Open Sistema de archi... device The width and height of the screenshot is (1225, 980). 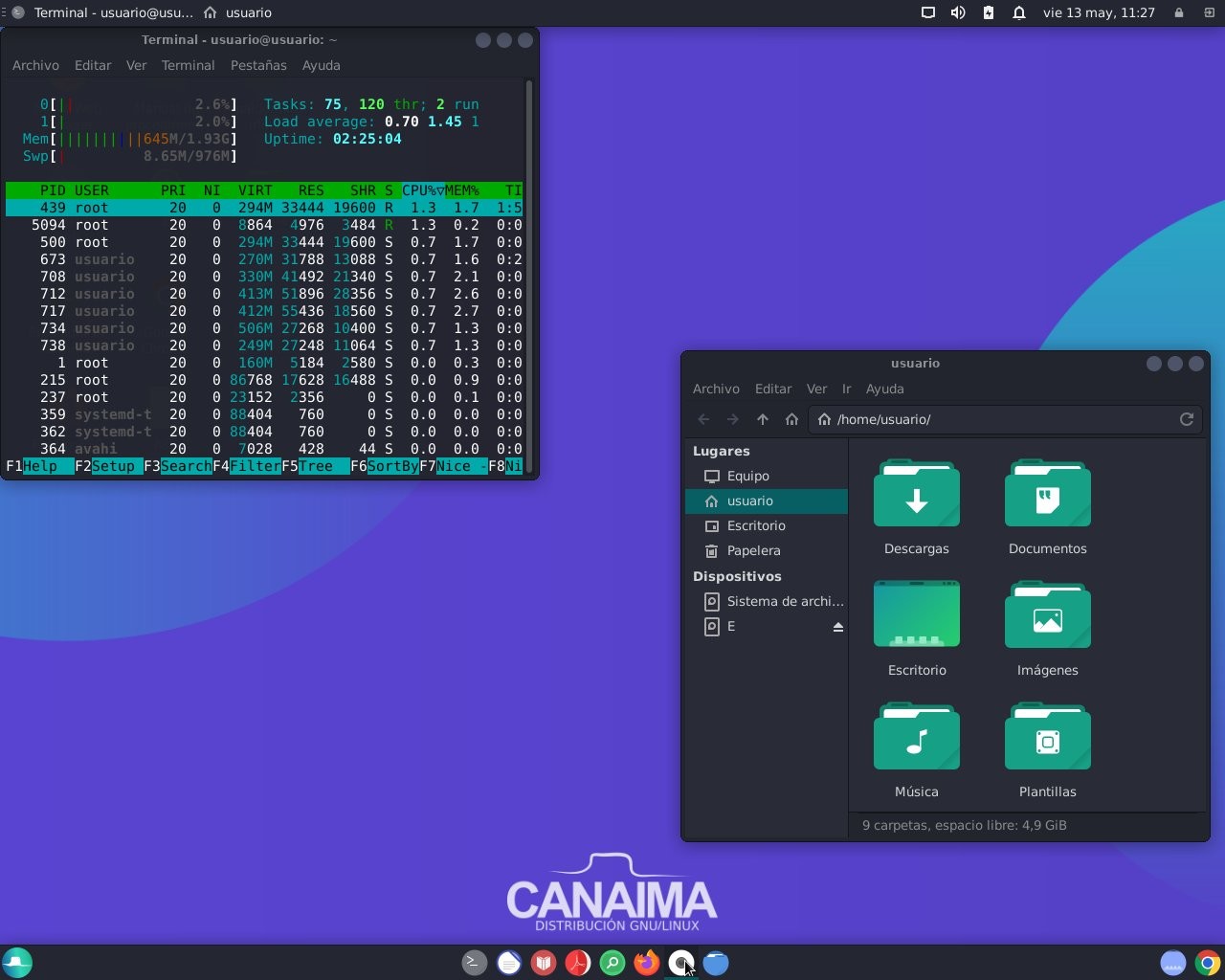coord(767,601)
